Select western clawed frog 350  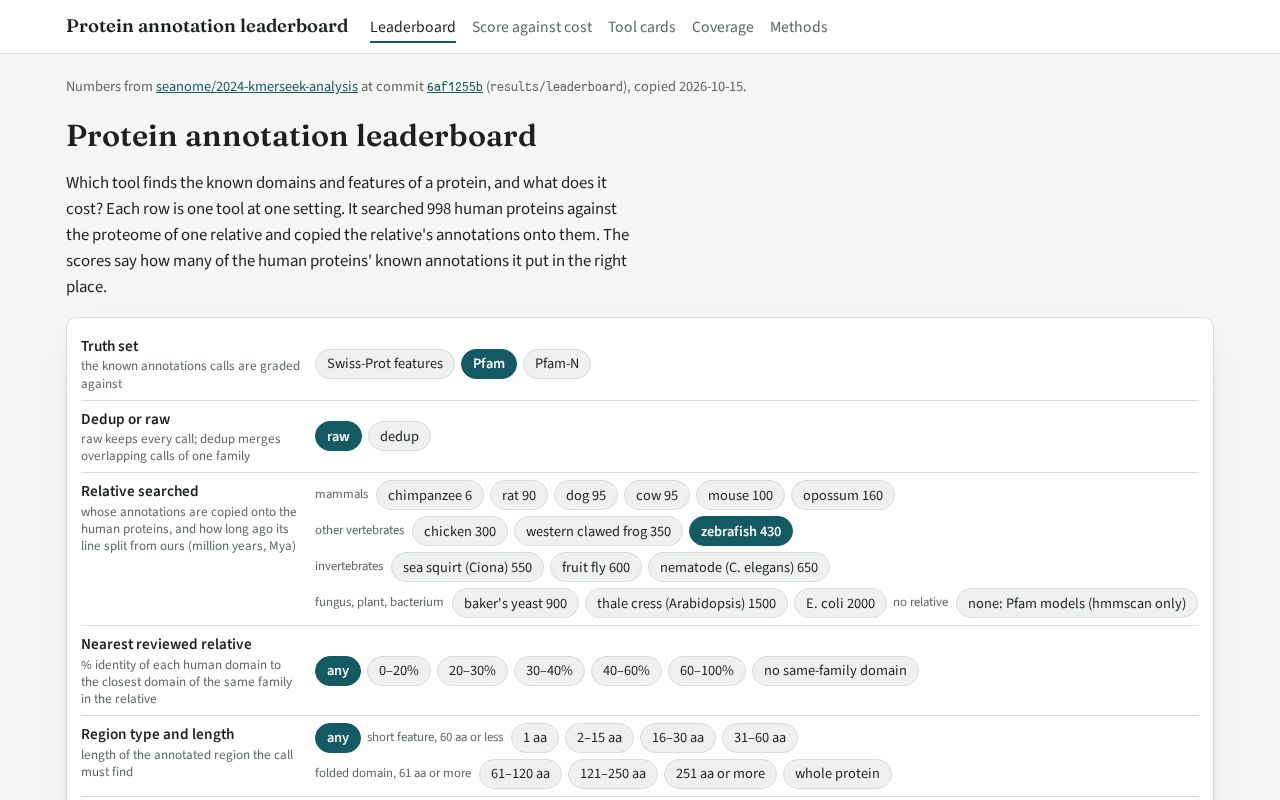pos(598,531)
